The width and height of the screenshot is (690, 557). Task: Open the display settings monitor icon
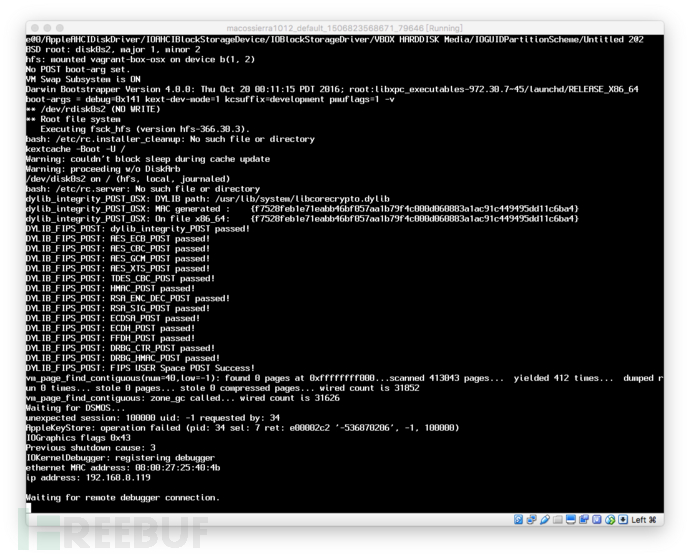click(571, 519)
